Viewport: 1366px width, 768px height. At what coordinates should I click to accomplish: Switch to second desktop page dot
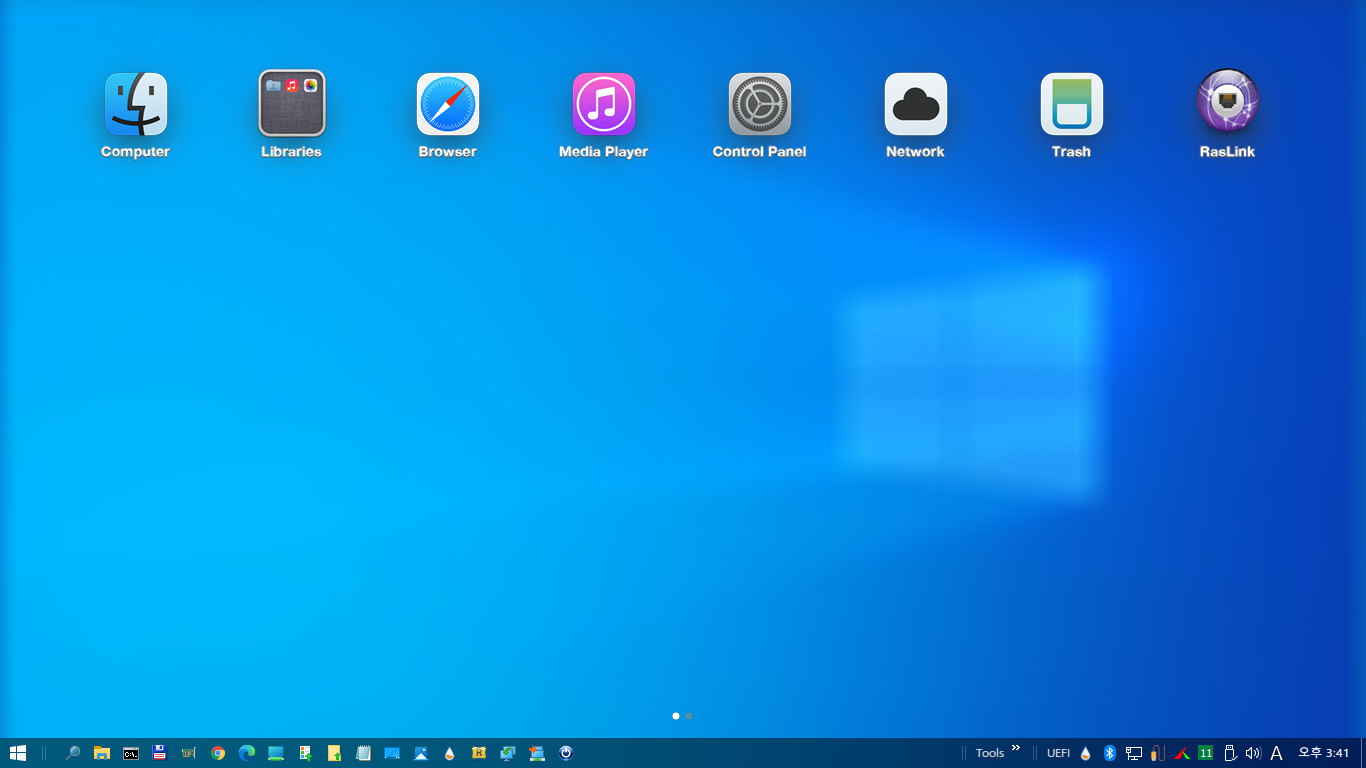[x=689, y=716]
